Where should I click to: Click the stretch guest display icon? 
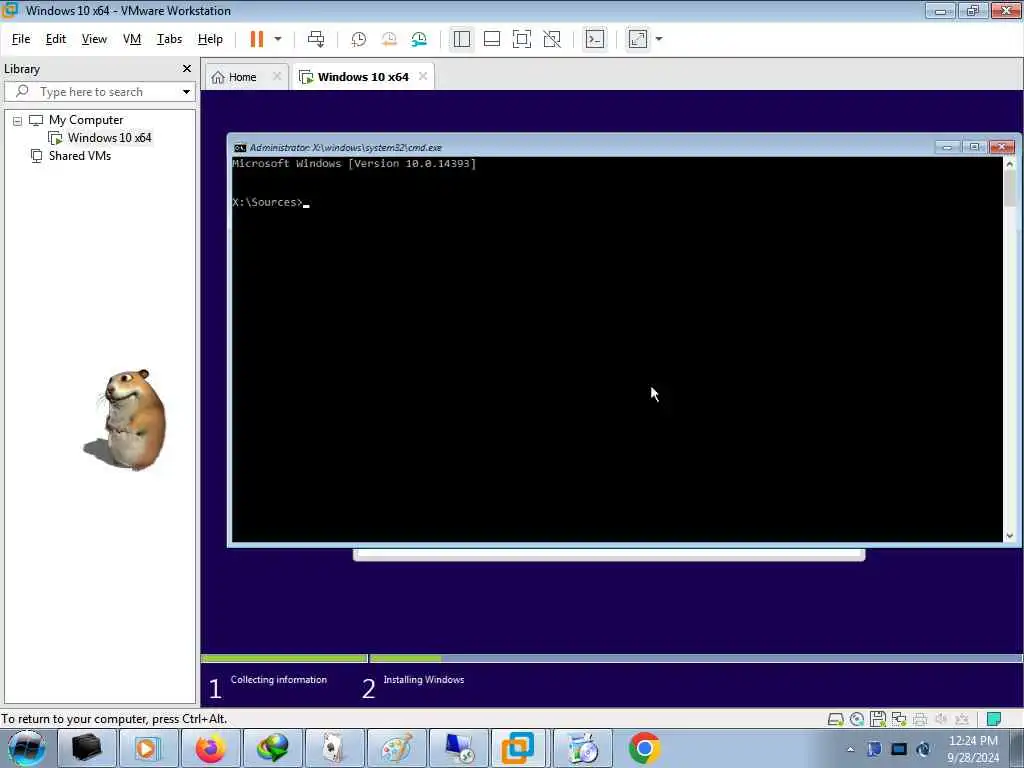[638, 39]
